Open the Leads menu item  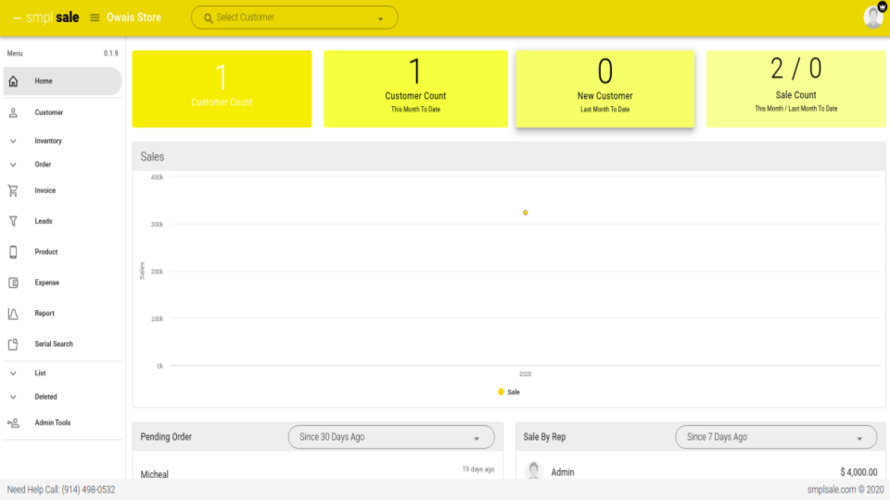point(62,221)
